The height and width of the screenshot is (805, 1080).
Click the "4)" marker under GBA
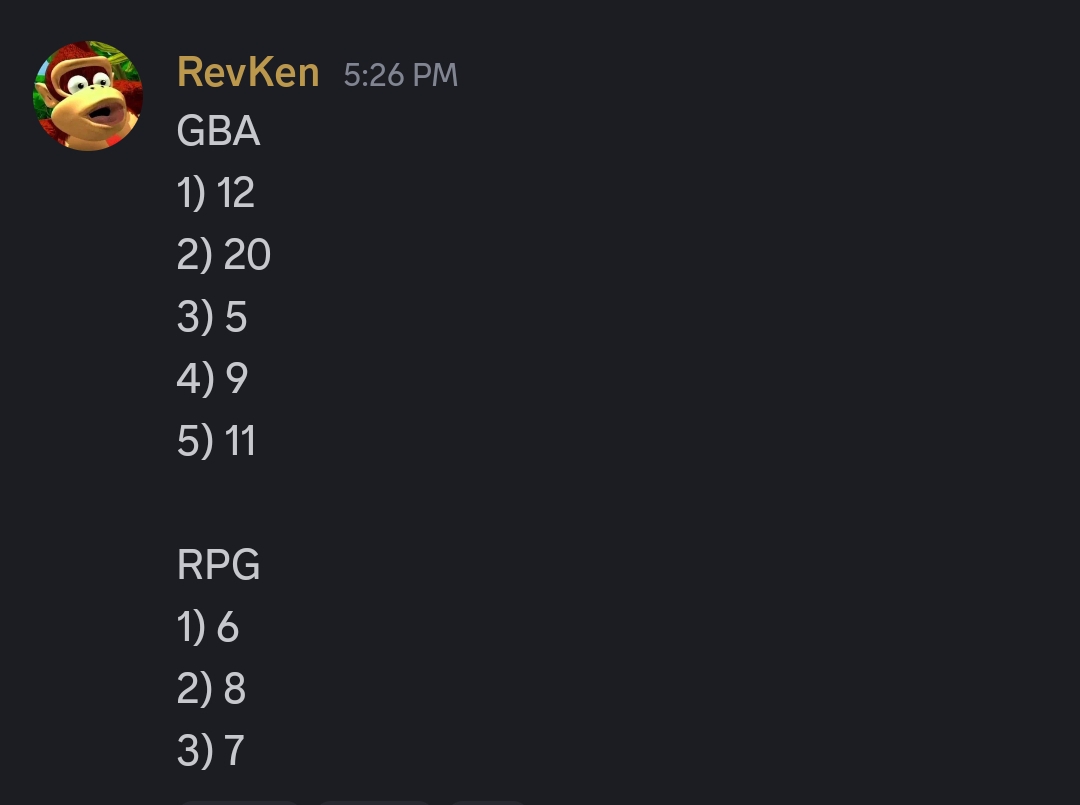point(194,379)
